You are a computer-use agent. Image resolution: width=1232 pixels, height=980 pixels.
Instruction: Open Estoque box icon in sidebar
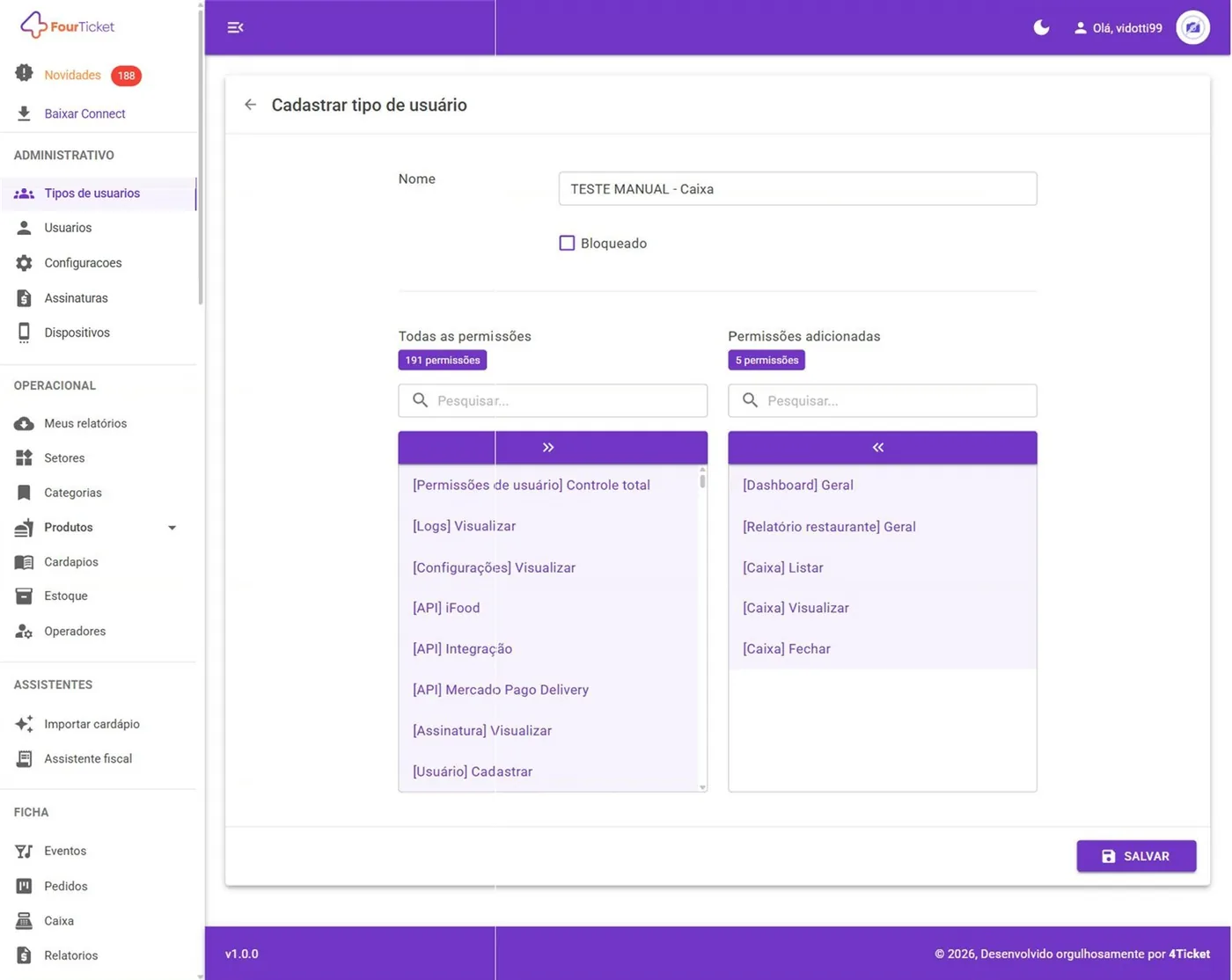coord(24,596)
